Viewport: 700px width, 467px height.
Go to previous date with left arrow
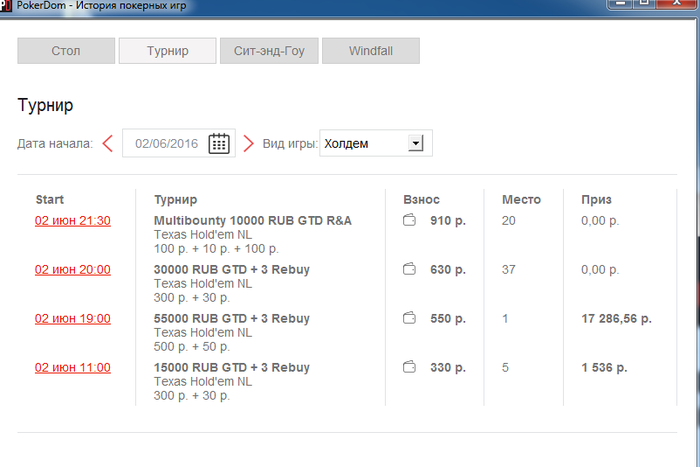(108, 143)
